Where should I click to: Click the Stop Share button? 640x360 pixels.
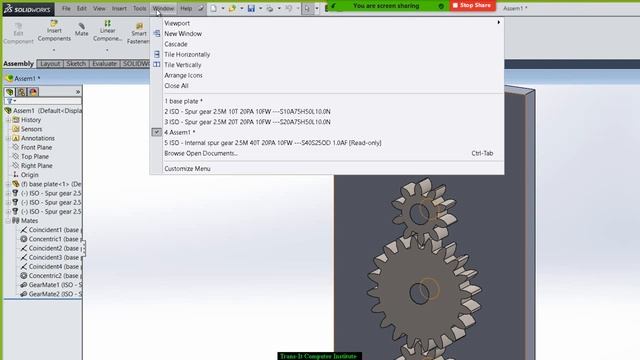[x=473, y=6]
